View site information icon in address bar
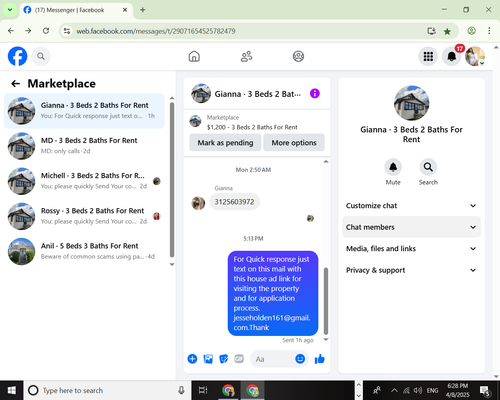This screenshot has height=400, width=500. tap(67, 31)
